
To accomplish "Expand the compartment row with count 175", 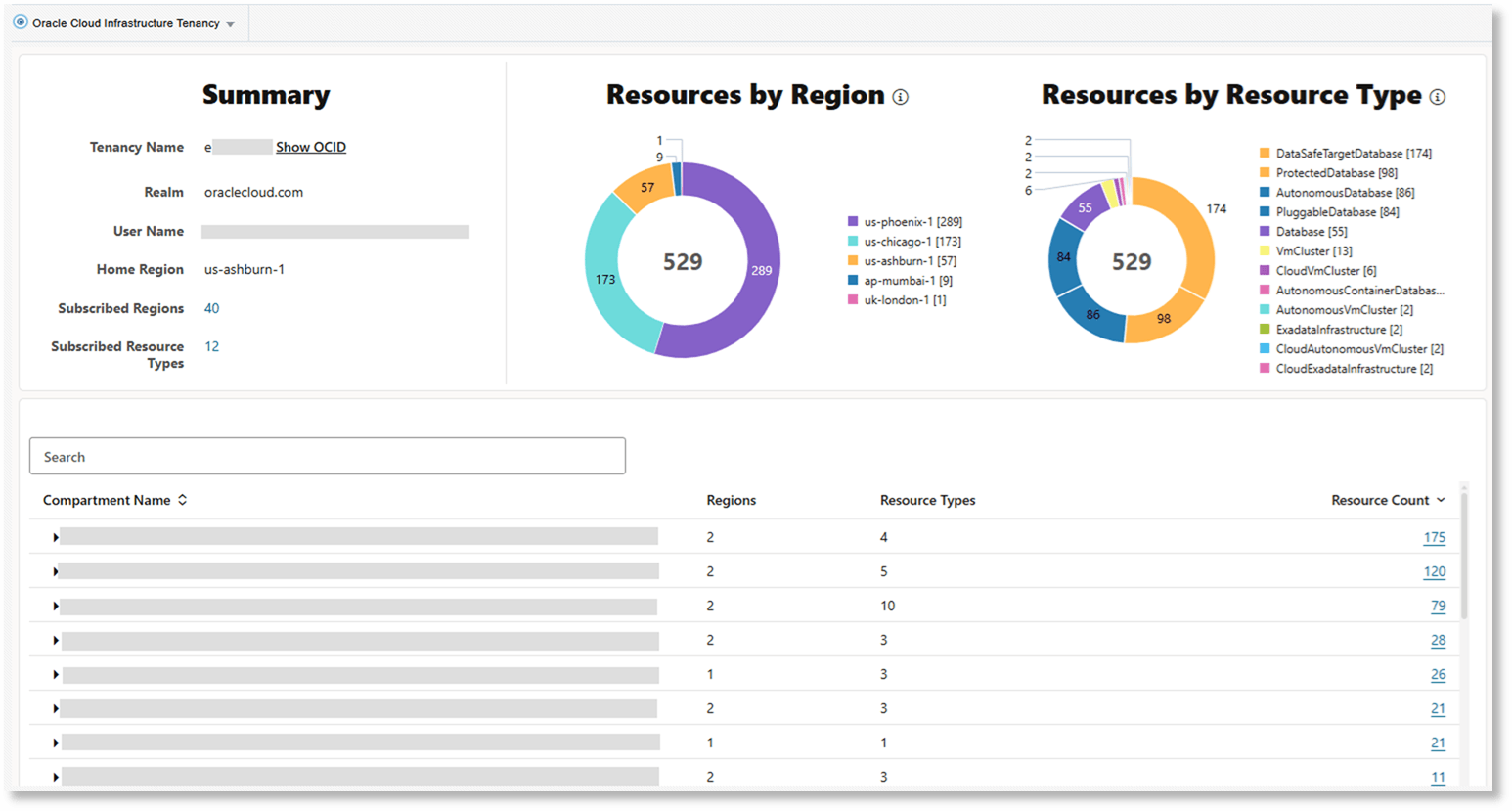I will pos(55,537).
